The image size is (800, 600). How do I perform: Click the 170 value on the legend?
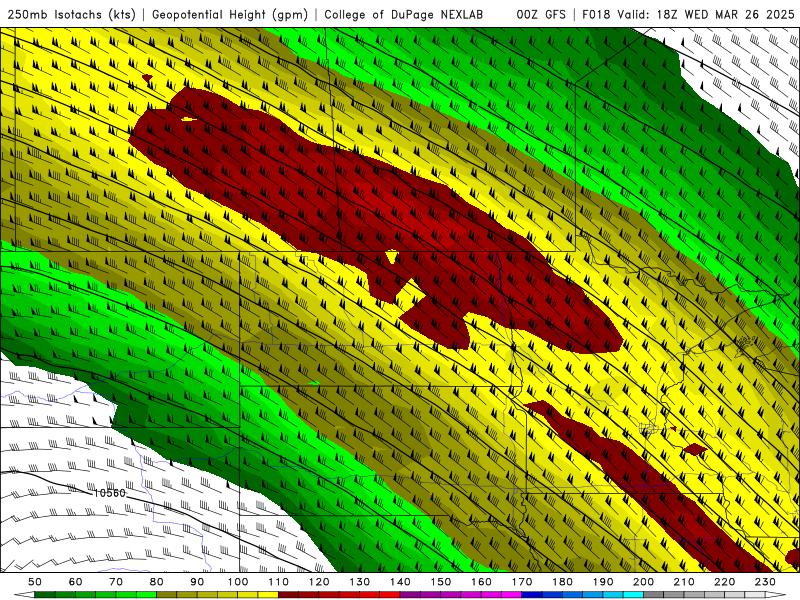522,582
